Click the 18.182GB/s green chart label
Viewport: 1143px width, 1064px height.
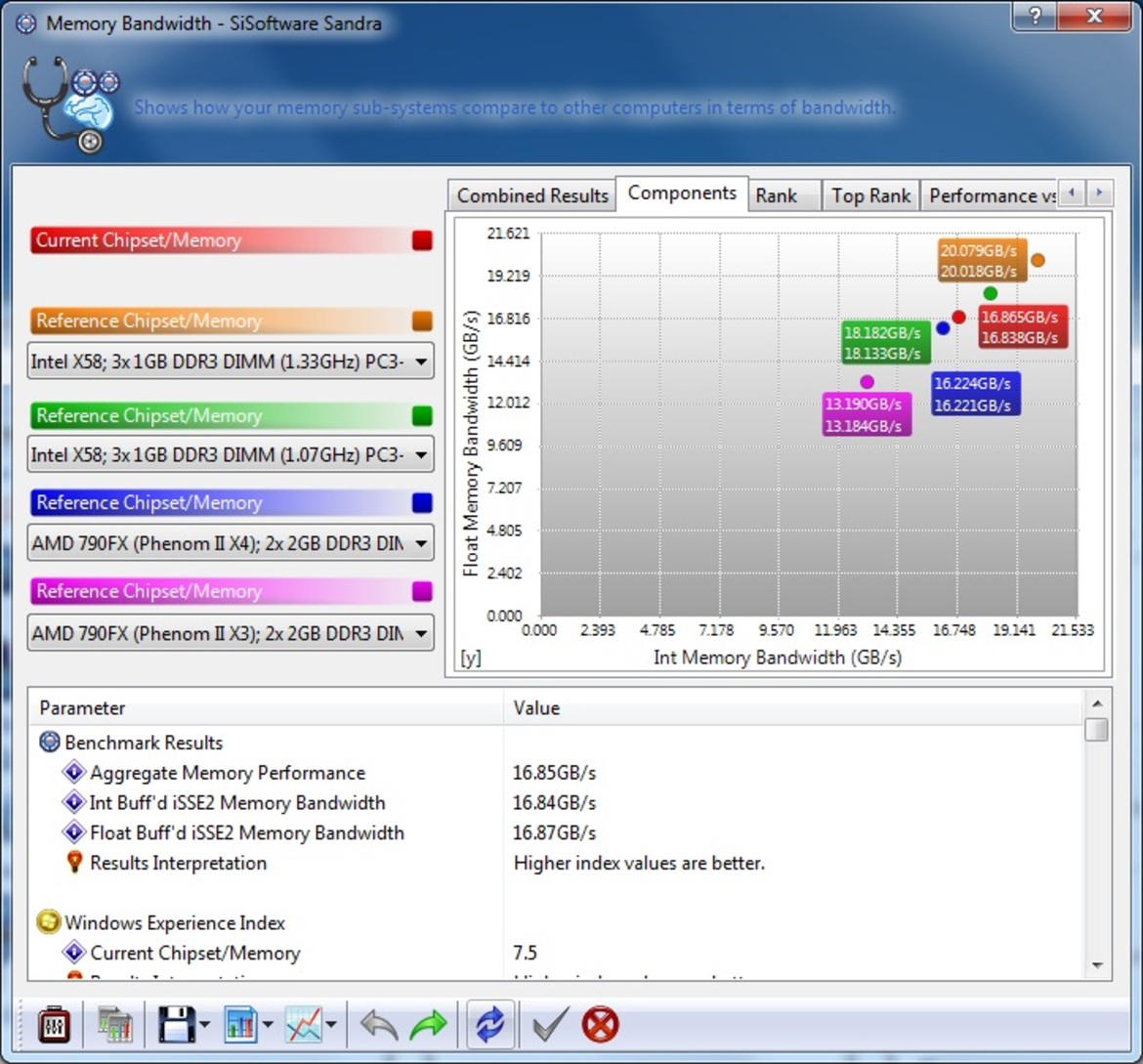[885, 343]
